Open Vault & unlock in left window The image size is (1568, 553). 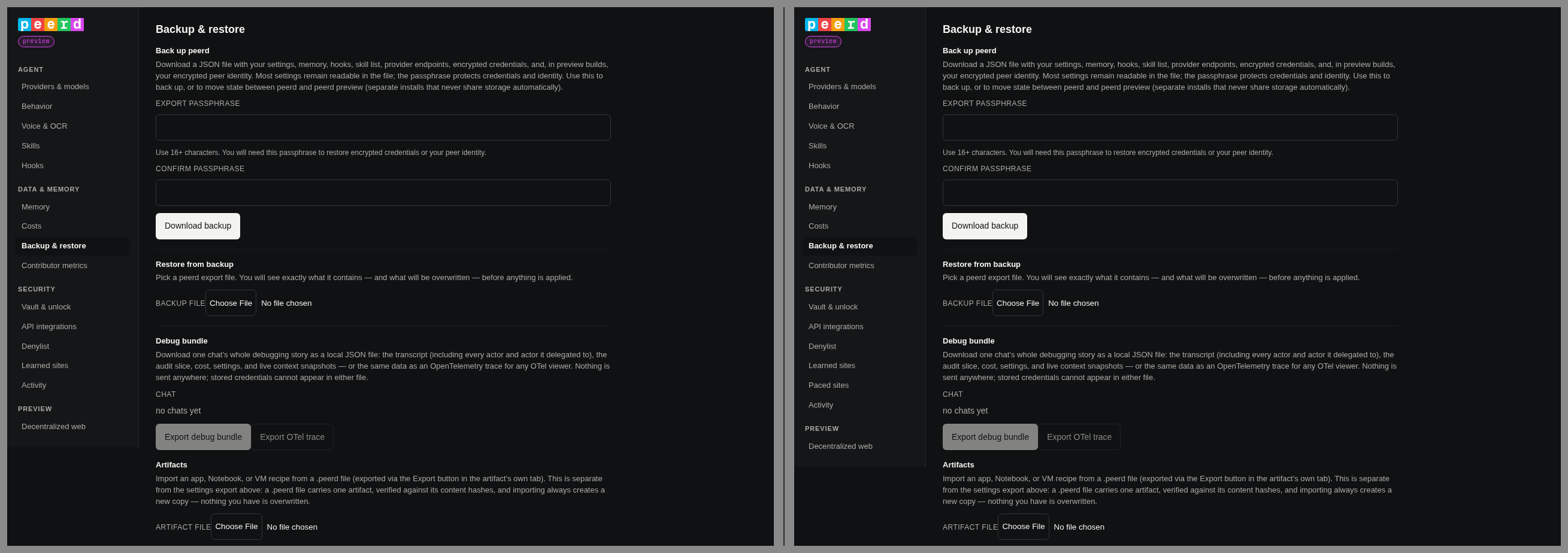(73, 307)
